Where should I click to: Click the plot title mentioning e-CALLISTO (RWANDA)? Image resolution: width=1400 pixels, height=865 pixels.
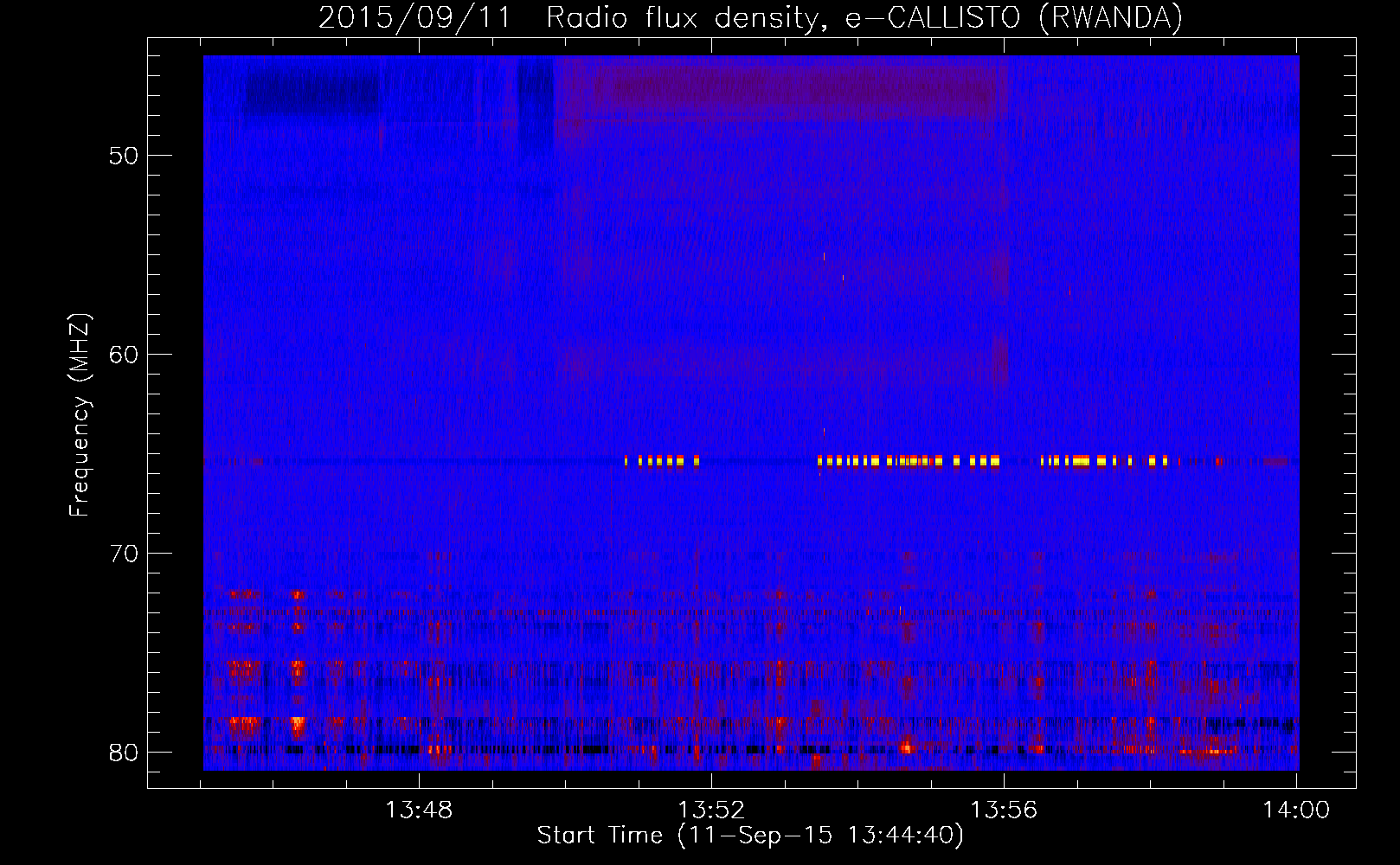point(750,17)
